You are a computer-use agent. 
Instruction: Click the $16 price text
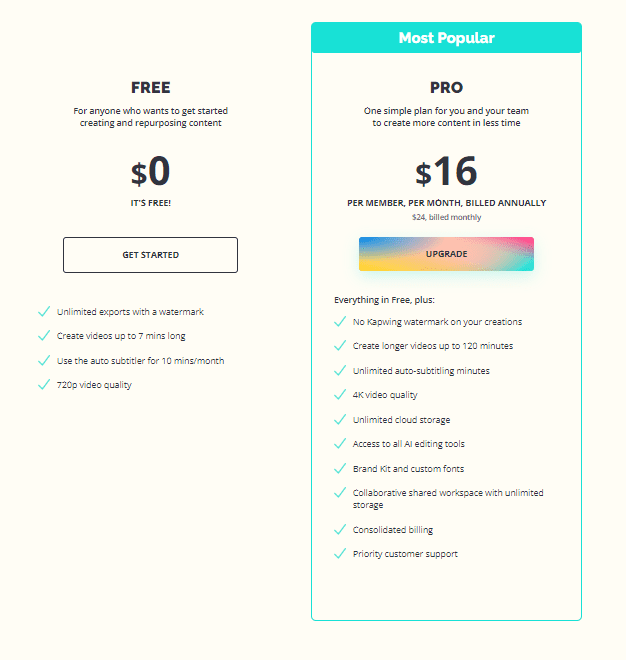coord(446,172)
